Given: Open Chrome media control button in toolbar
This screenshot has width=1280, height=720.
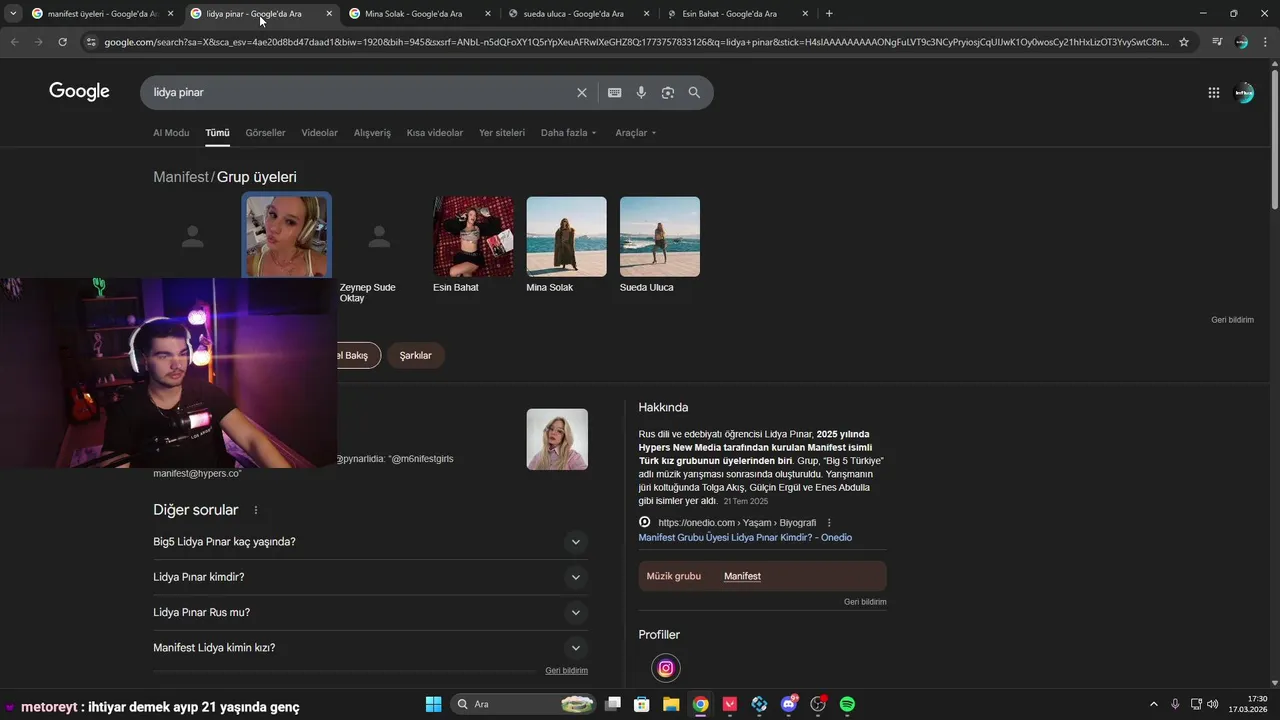Looking at the screenshot, I should pos(1216,42).
